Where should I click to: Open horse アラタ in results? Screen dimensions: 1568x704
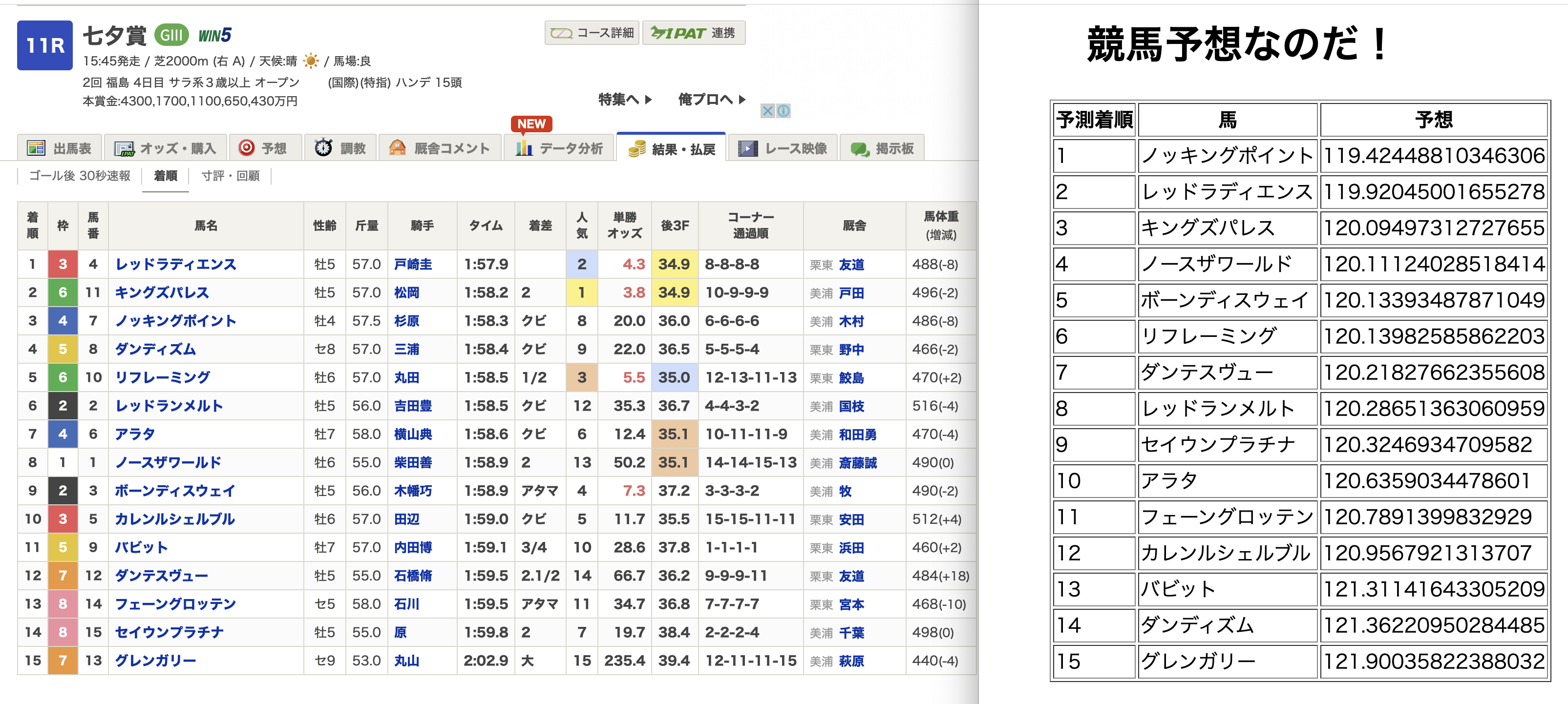[x=134, y=434]
